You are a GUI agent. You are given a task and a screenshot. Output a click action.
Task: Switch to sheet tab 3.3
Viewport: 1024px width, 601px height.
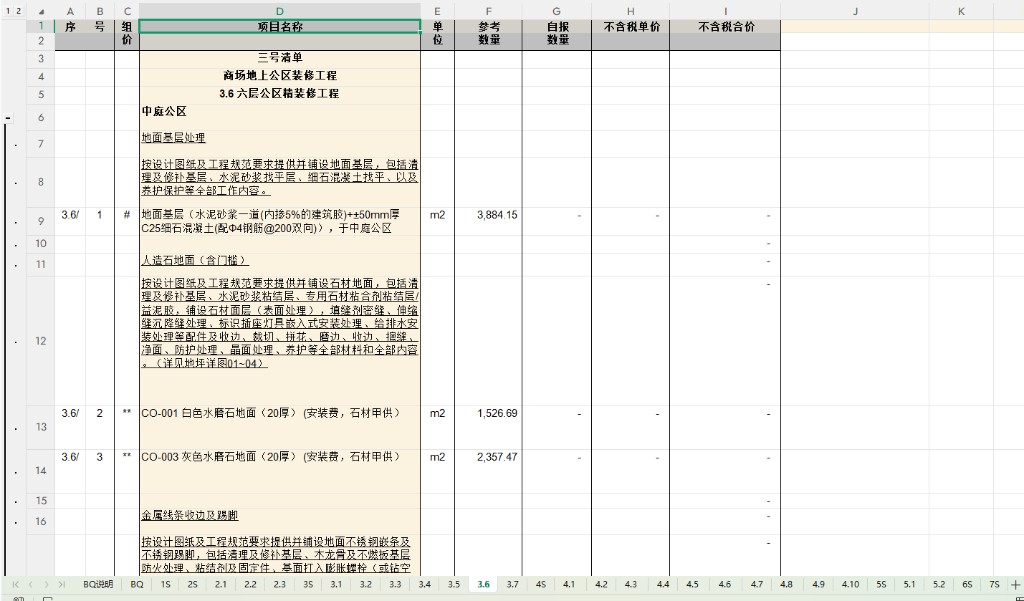click(x=395, y=584)
